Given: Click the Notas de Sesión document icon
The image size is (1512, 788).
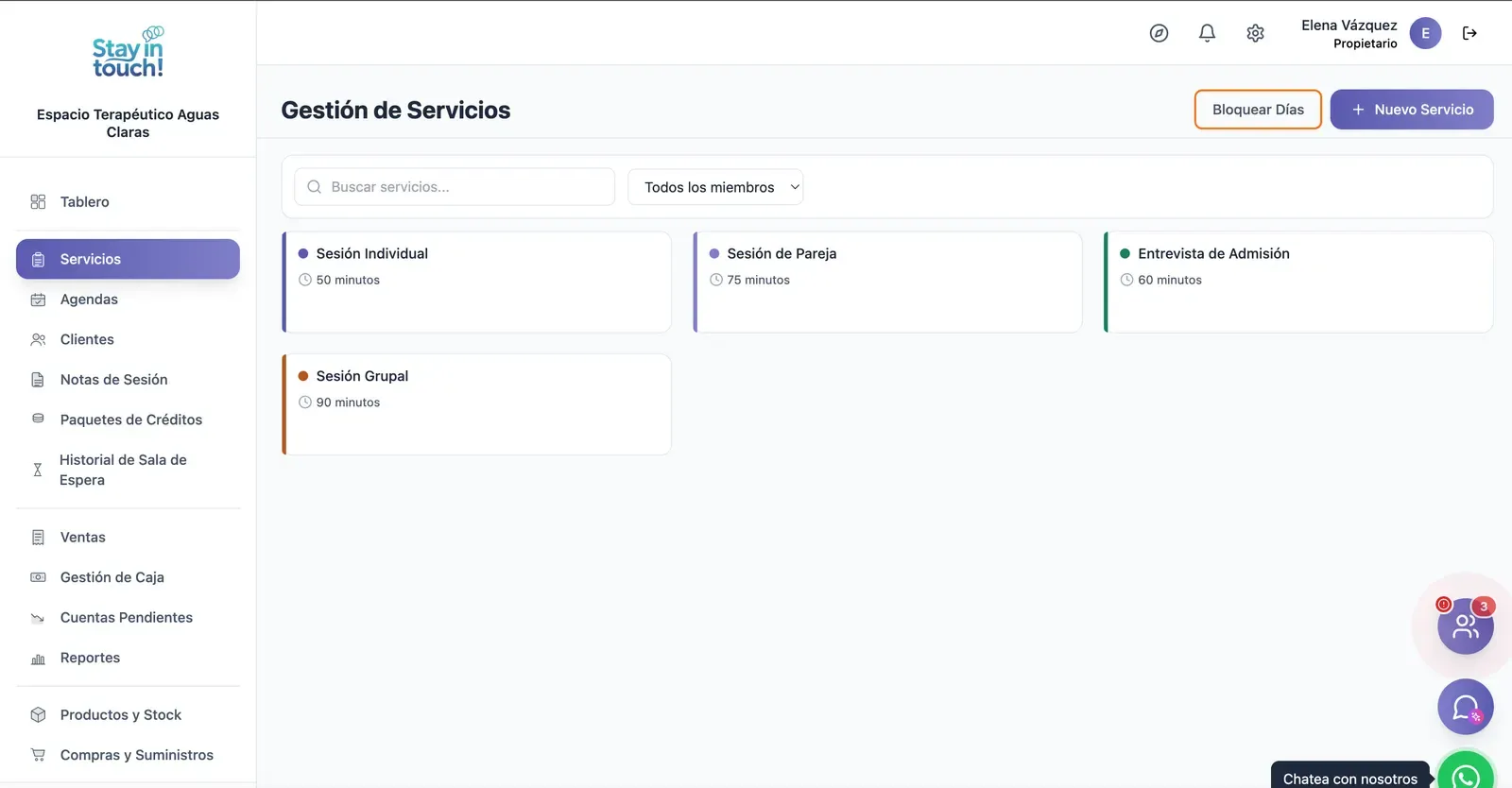Looking at the screenshot, I should (38, 380).
